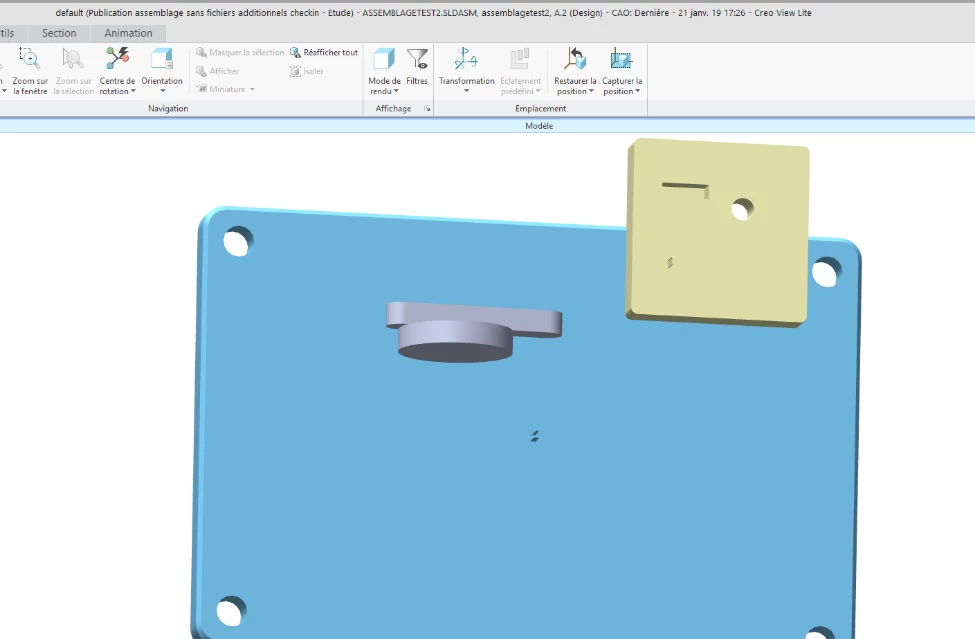Click the Modèle header bar
Screen dimensions: 975x639
[x=488, y=126]
